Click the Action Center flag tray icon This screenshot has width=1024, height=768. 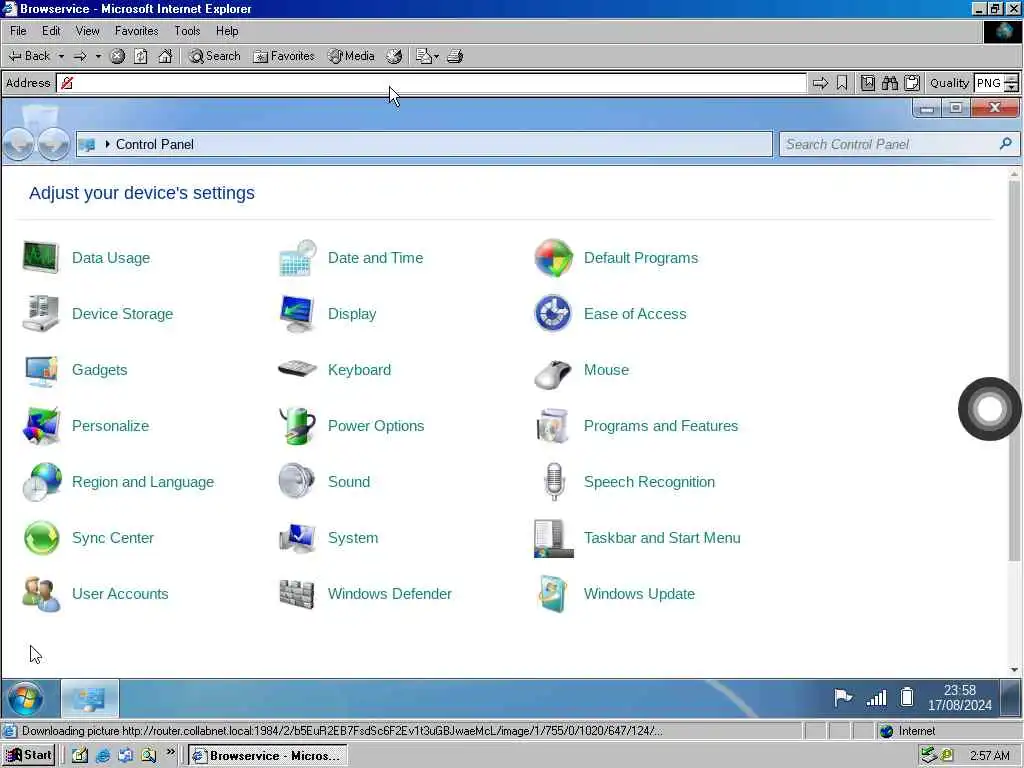pos(842,697)
